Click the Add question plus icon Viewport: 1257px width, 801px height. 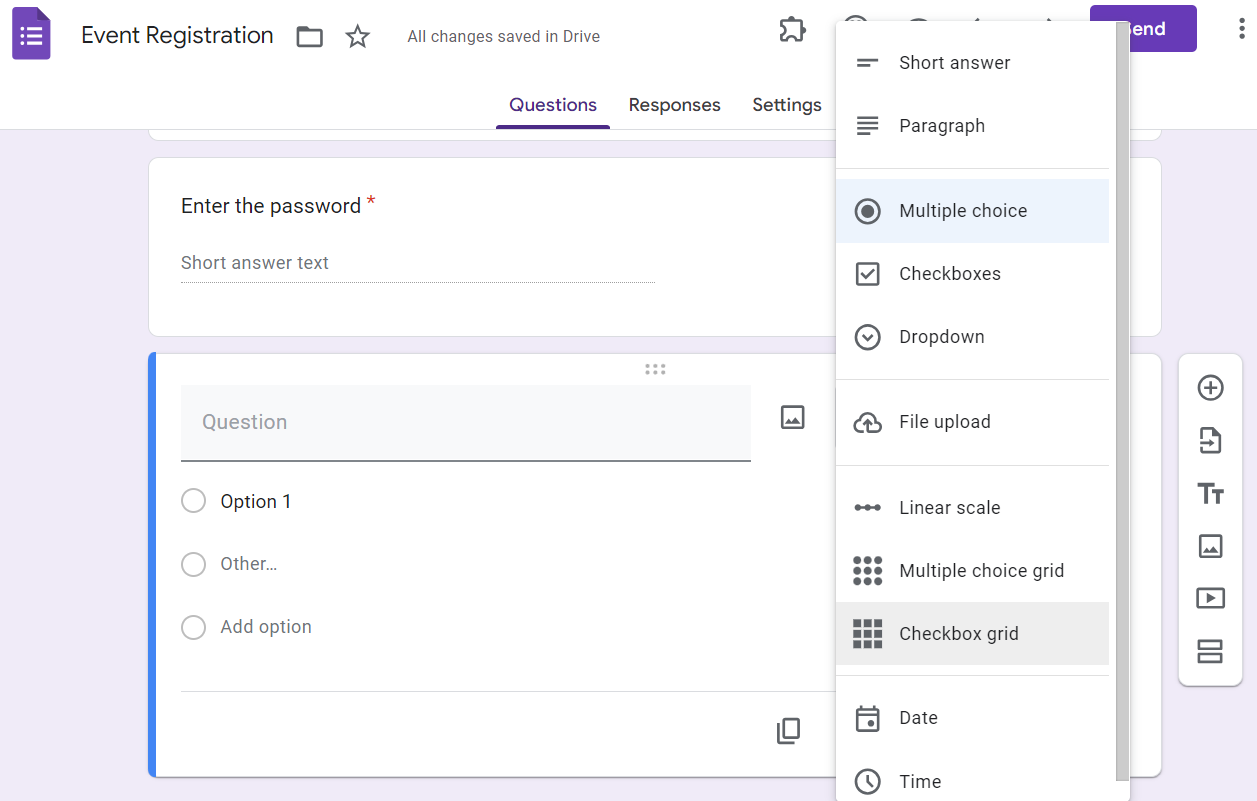(1211, 388)
